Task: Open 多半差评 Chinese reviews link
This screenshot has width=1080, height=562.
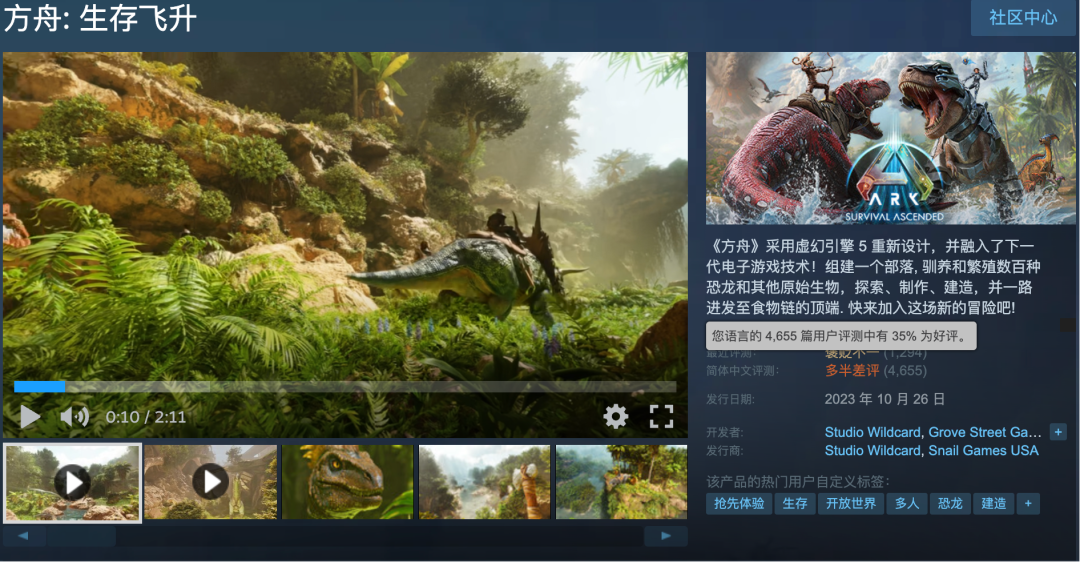Action: coord(852,371)
